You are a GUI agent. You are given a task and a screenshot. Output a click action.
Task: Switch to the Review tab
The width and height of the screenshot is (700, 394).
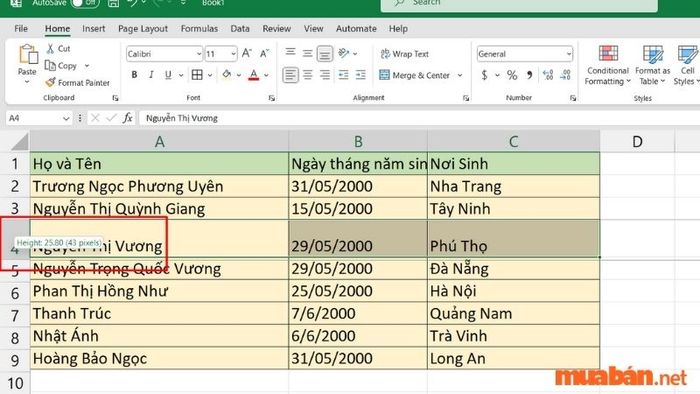[276, 29]
